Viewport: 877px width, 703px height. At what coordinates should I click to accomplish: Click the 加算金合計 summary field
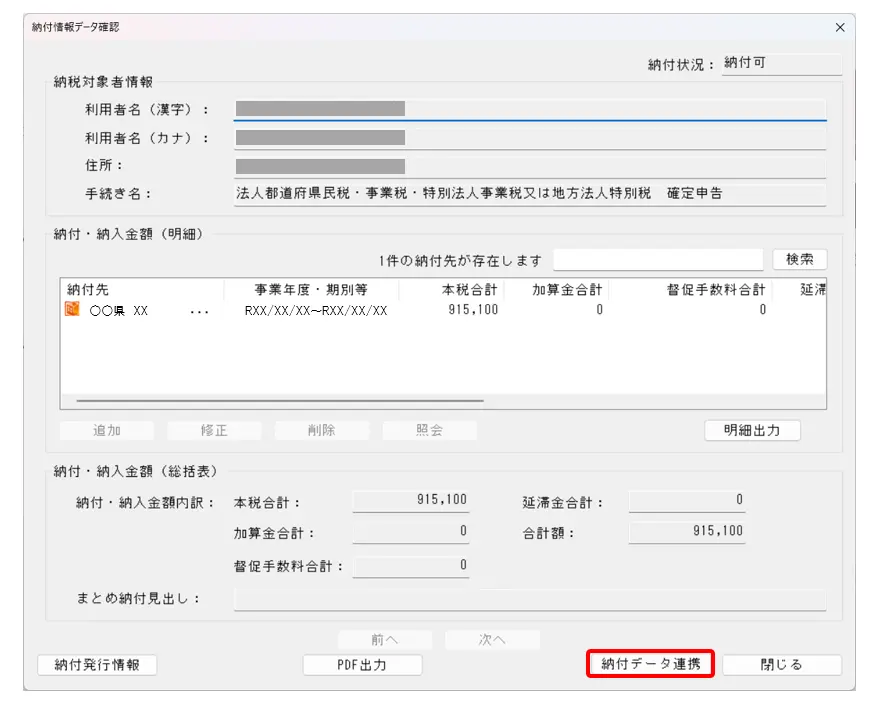pyautogui.click(x=411, y=531)
